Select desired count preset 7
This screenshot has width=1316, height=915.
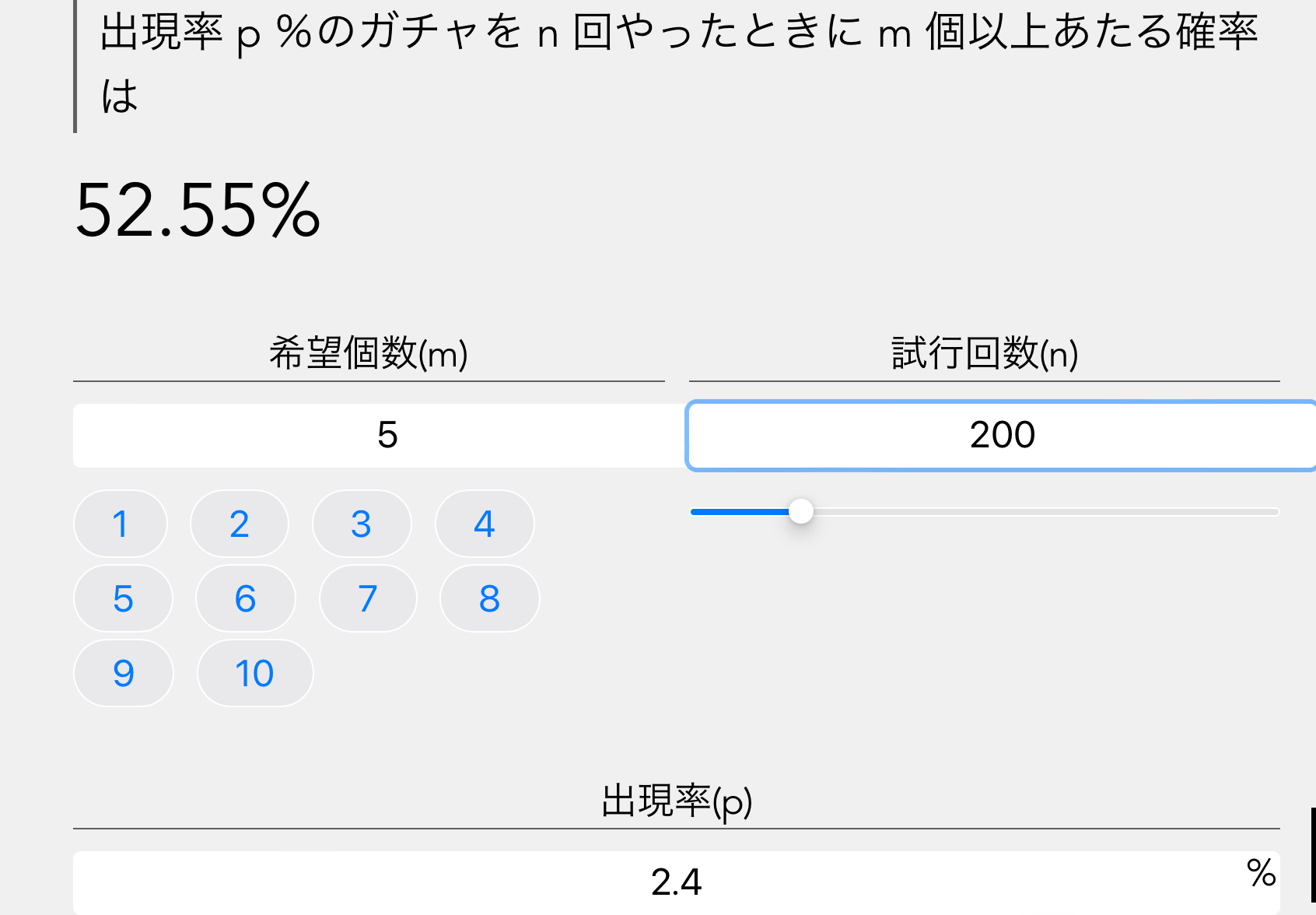pos(368,598)
